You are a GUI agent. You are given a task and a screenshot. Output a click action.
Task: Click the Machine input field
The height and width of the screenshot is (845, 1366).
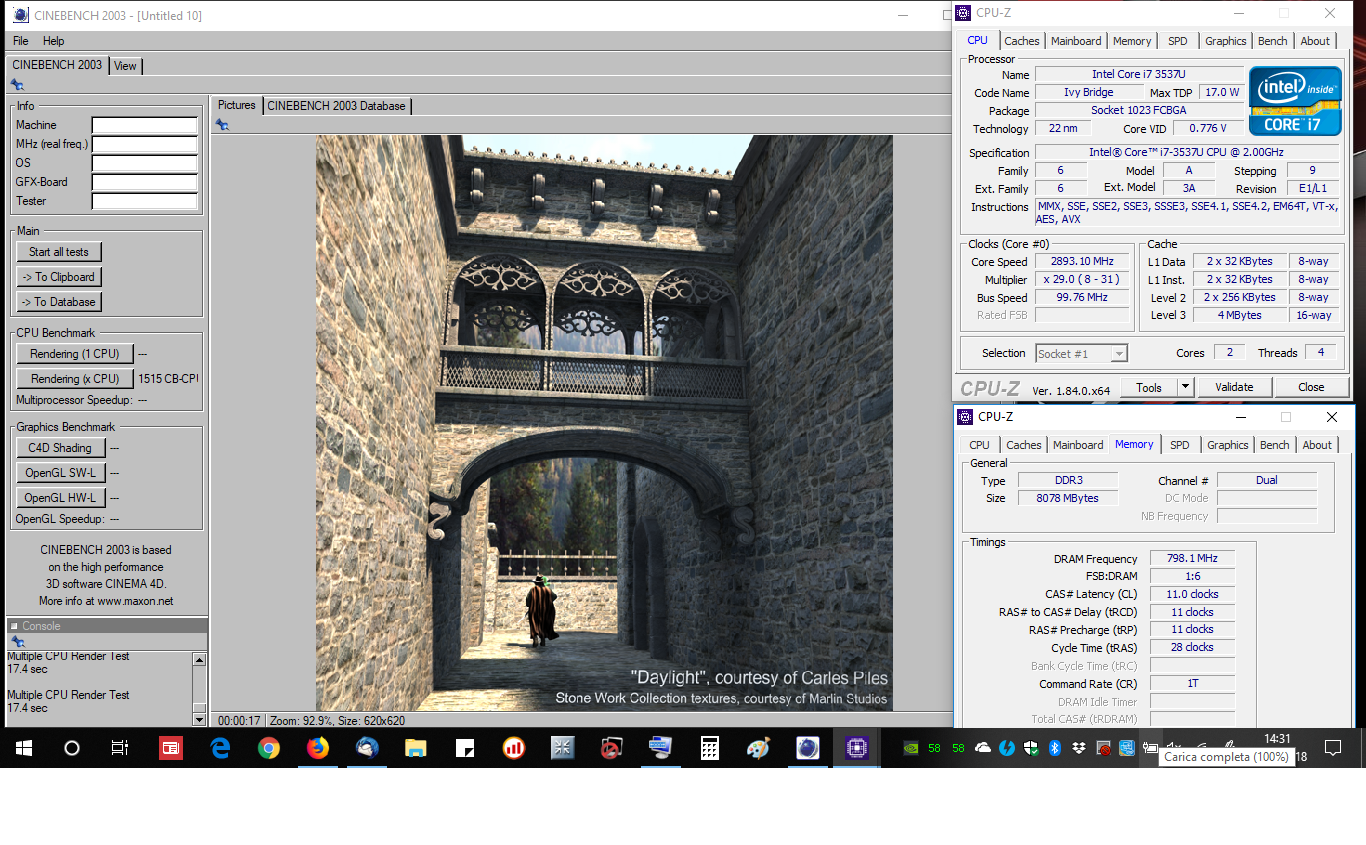[145, 125]
